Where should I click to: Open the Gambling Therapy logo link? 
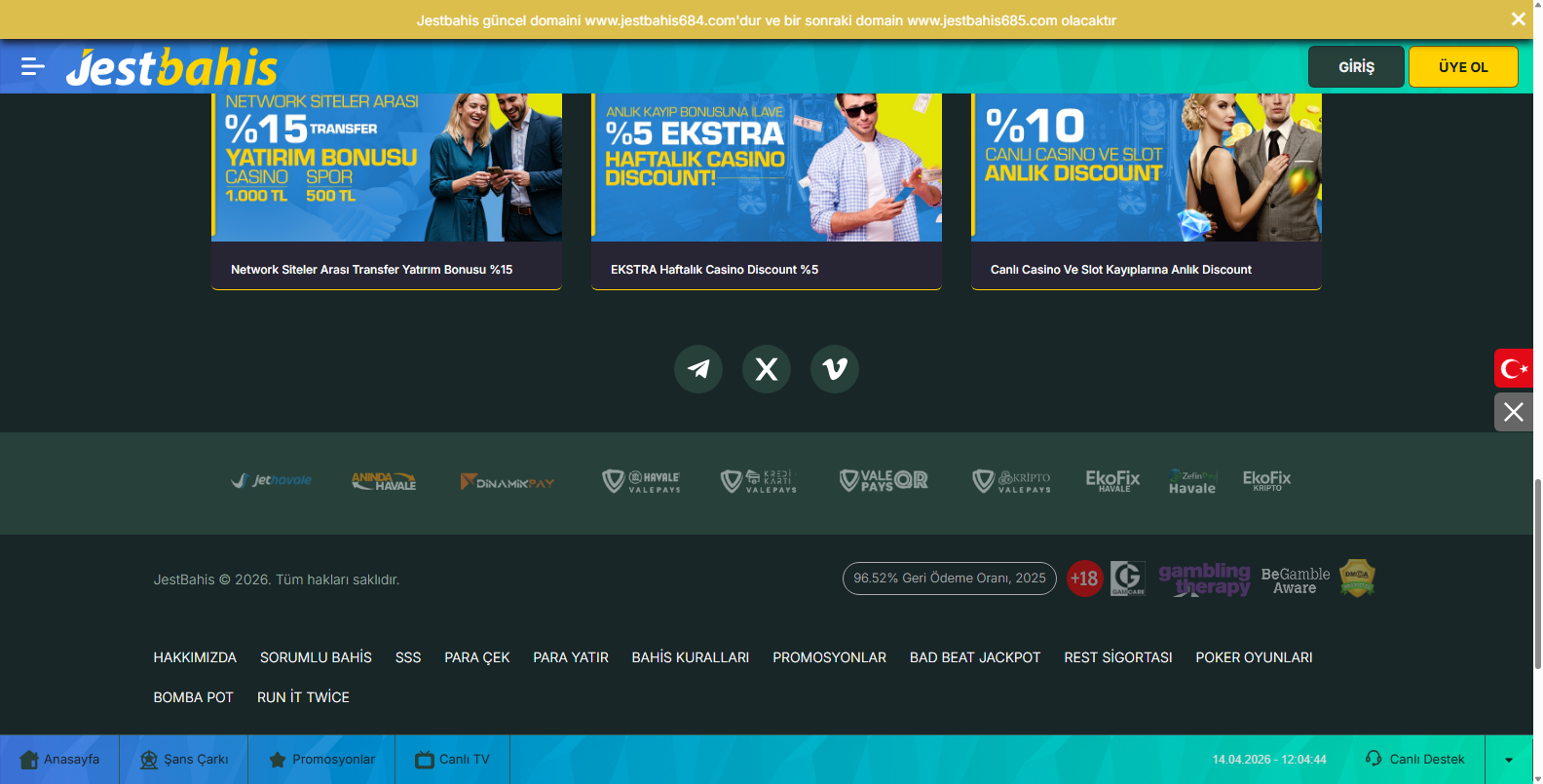click(1204, 579)
